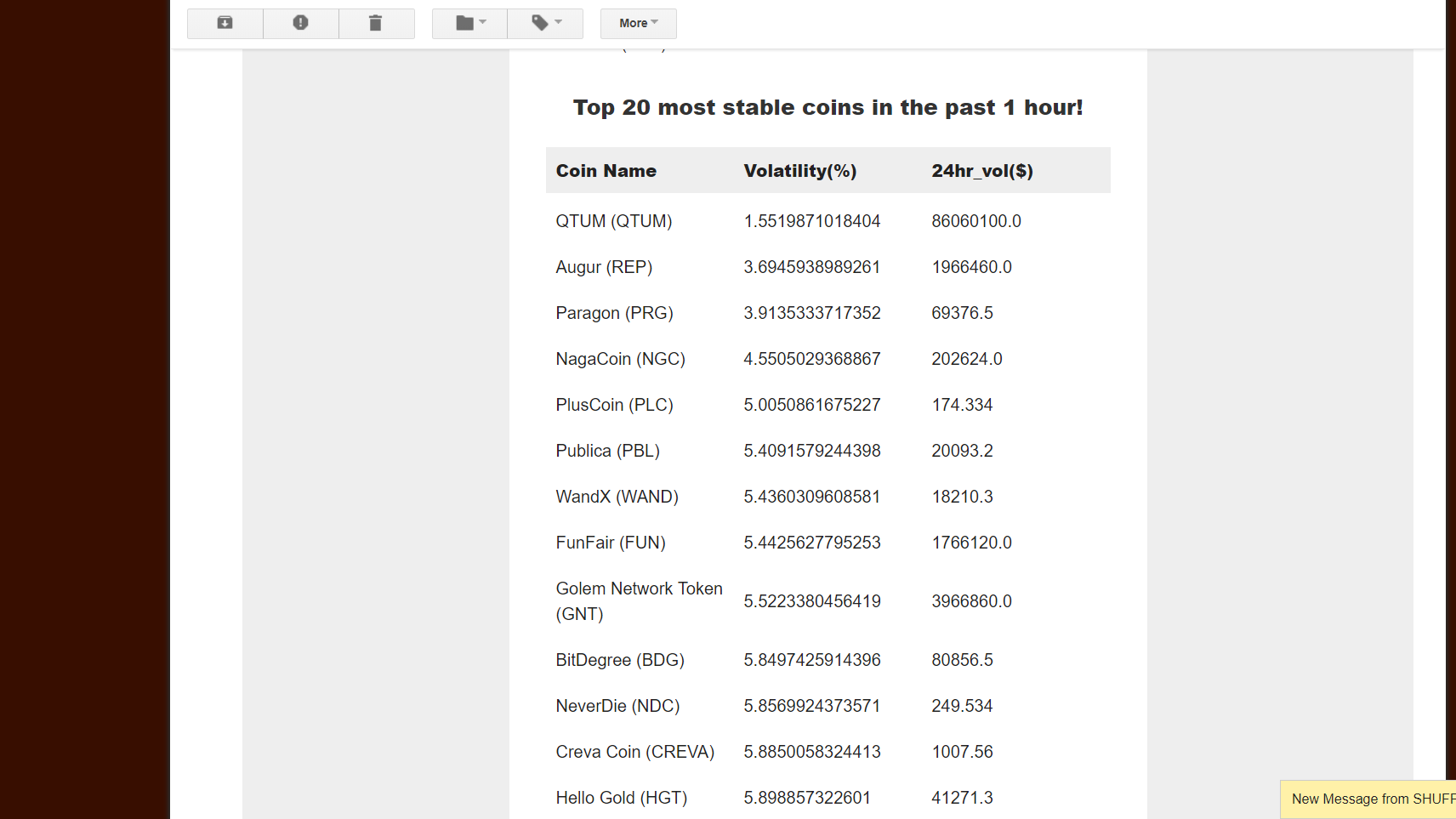Select NagaCoin 24hr volume 202624.0
The width and height of the screenshot is (1456, 819).
pos(967,359)
